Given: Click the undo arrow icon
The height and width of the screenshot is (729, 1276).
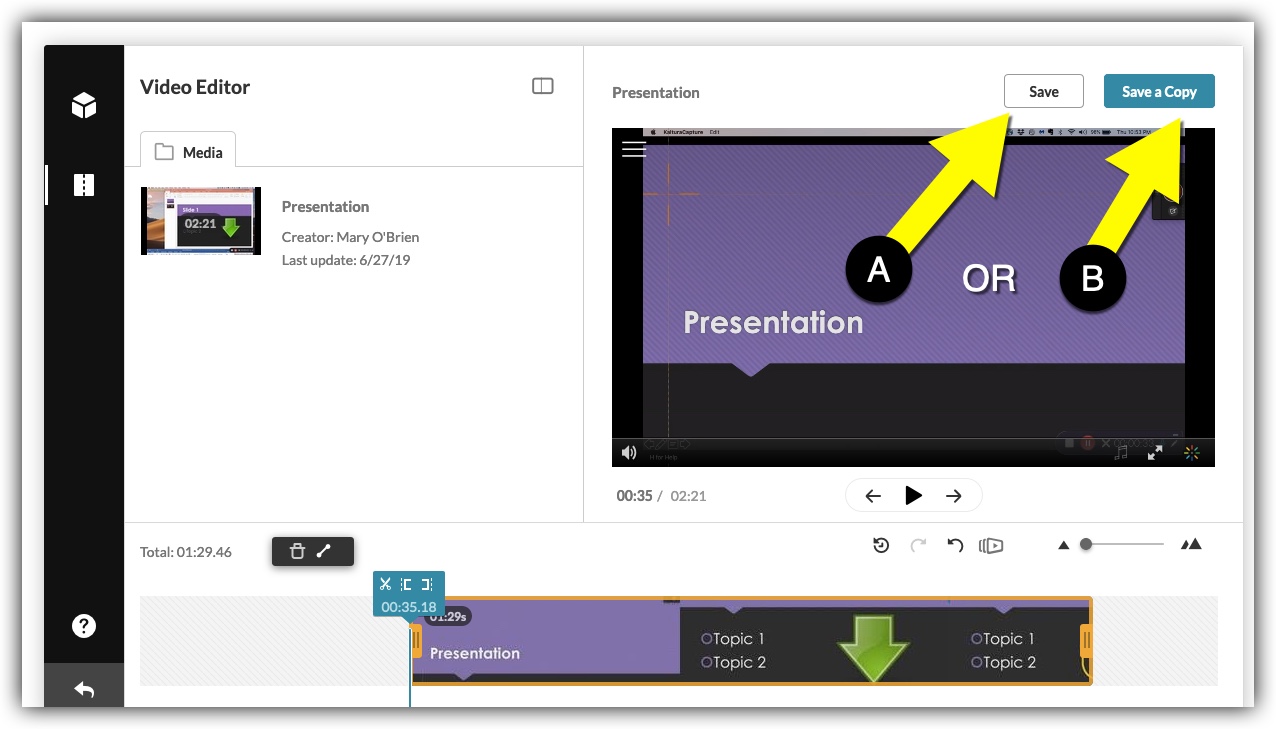Looking at the screenshot, I should (955, 545).
